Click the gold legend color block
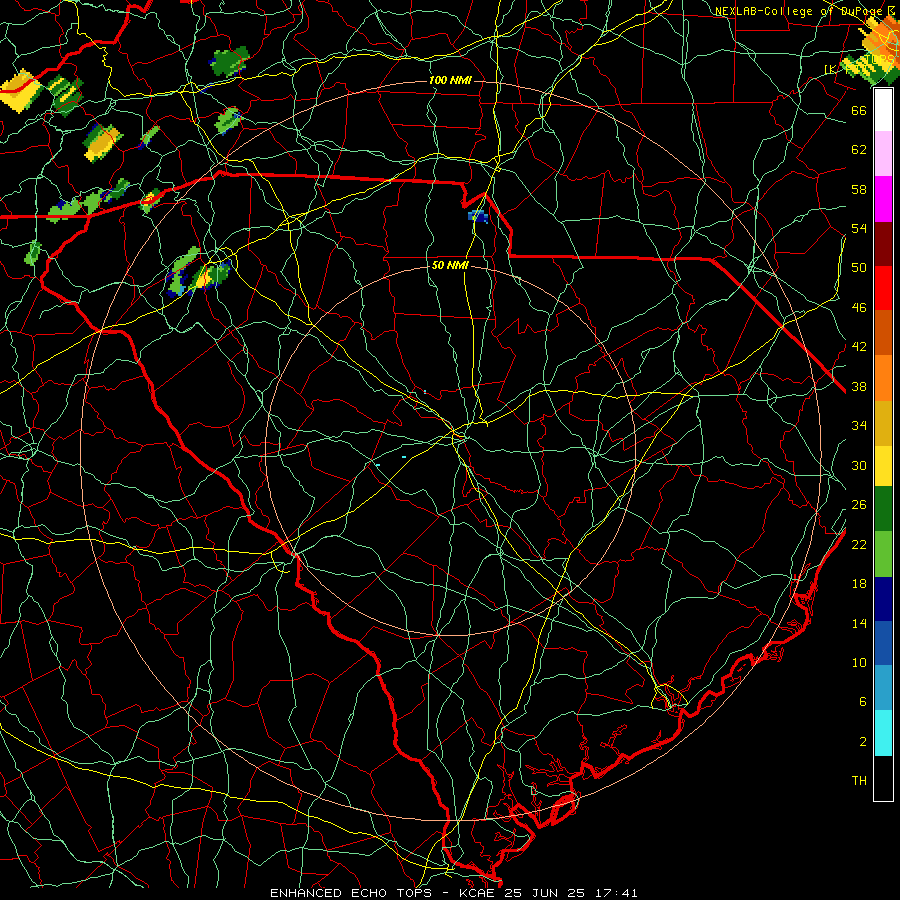This screenshot has height=900, width=900. [x=883, y=423]
